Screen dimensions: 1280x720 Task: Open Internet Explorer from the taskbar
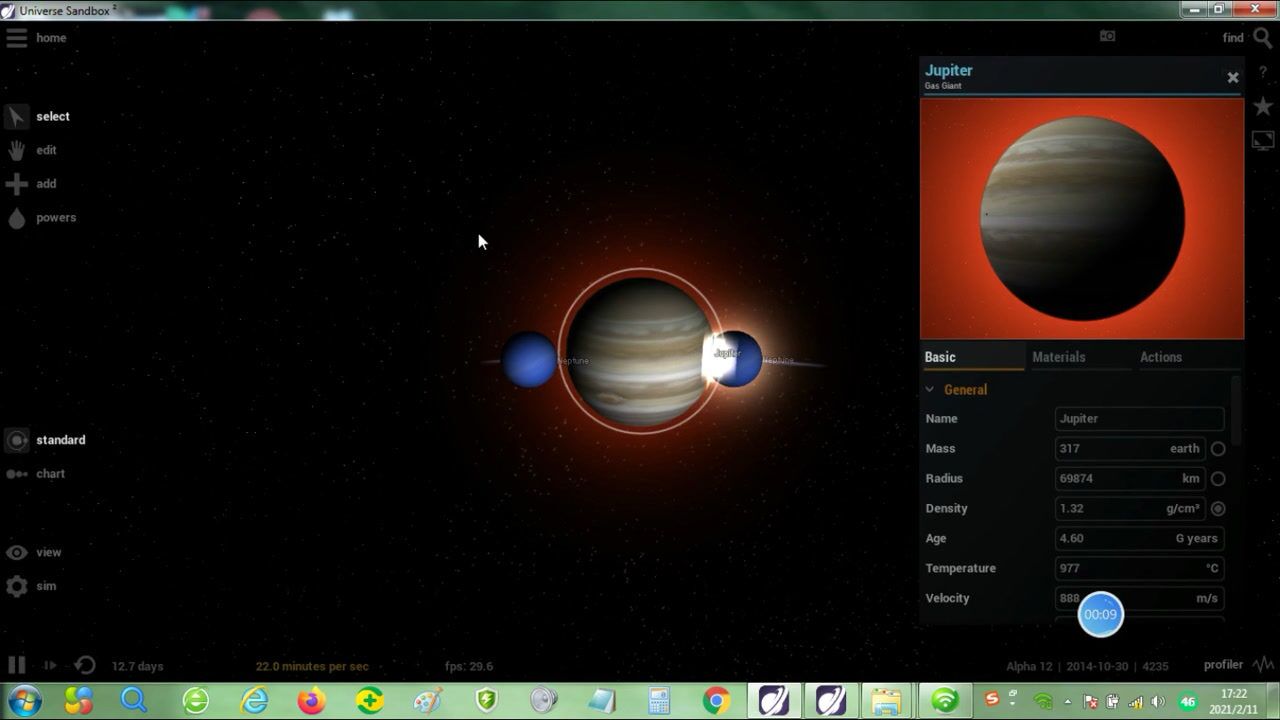pos(255,701)
